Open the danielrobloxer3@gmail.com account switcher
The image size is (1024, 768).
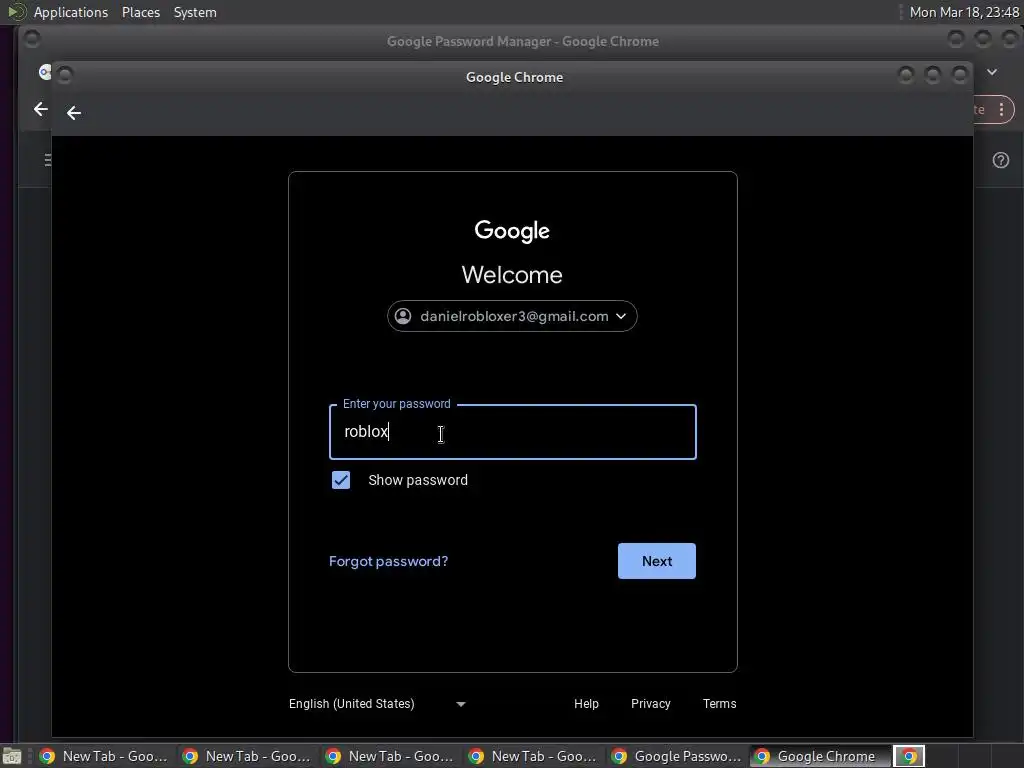coord(512,316)
